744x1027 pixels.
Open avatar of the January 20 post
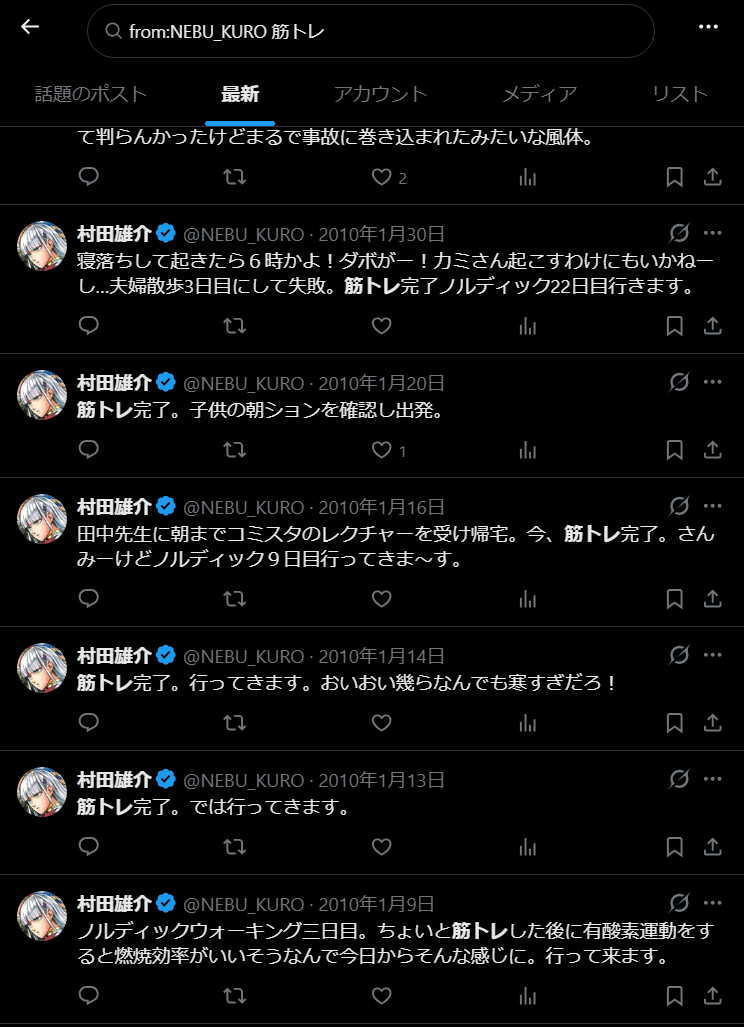pyautogui.click(x=42, y=395)
